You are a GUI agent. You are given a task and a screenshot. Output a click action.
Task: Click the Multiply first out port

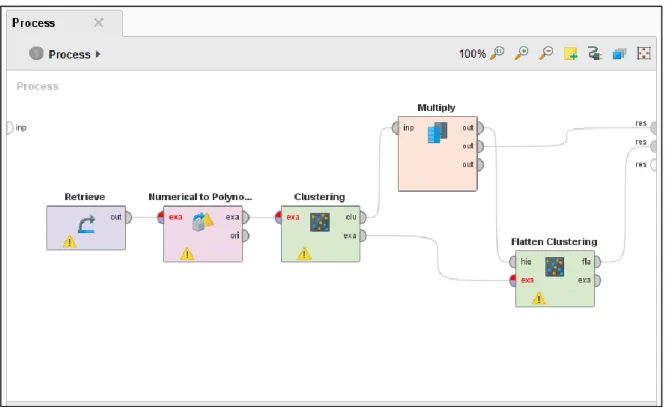(480, 128)
